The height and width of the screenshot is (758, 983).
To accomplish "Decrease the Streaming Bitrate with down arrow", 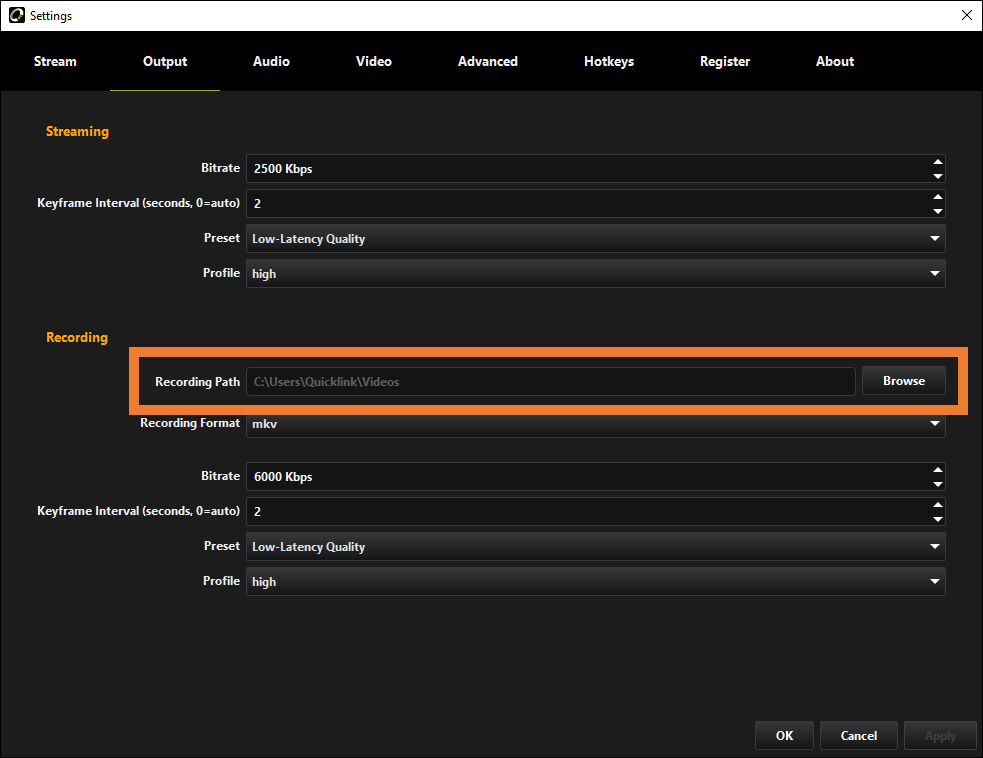I will (938, 176).
